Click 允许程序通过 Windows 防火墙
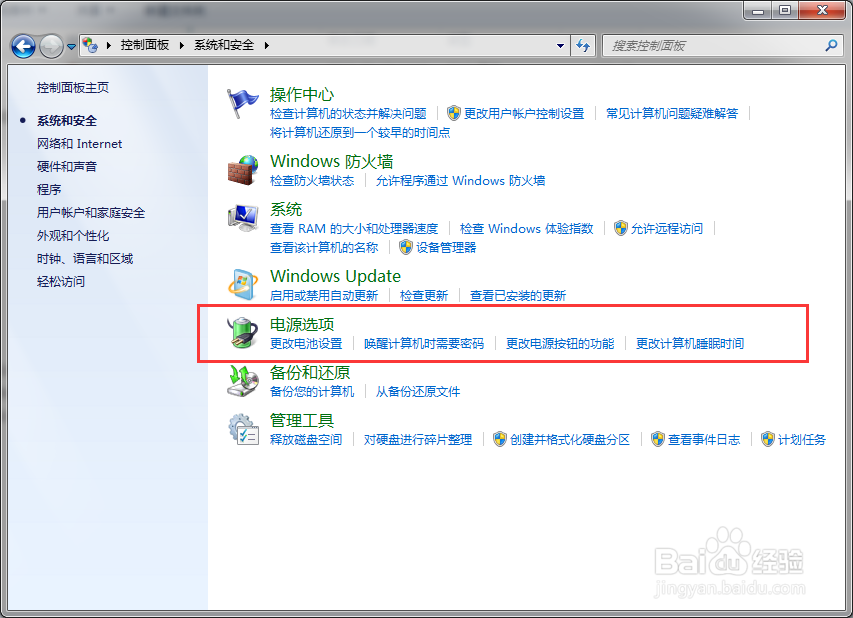 click(461, 181)
